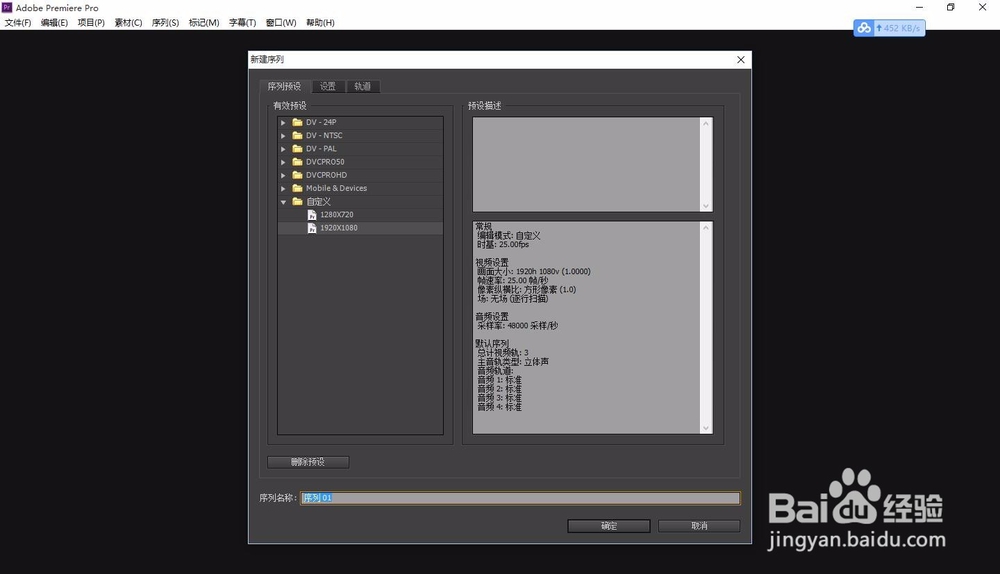
Task: Select the DVCPRO50 folder icon
Action: 297,161
